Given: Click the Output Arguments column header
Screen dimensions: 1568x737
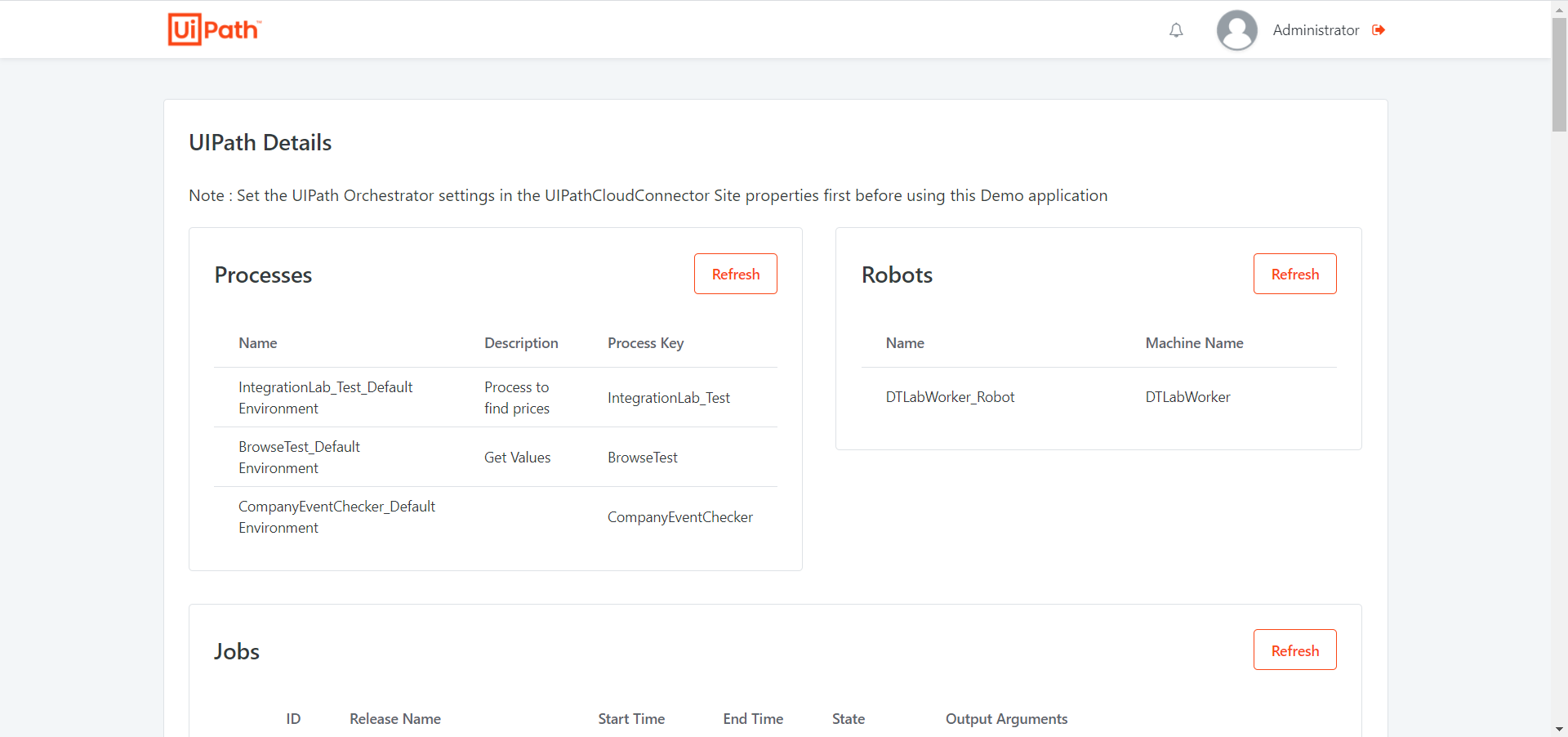Looking at the screenshot, I should [1006, 719].
